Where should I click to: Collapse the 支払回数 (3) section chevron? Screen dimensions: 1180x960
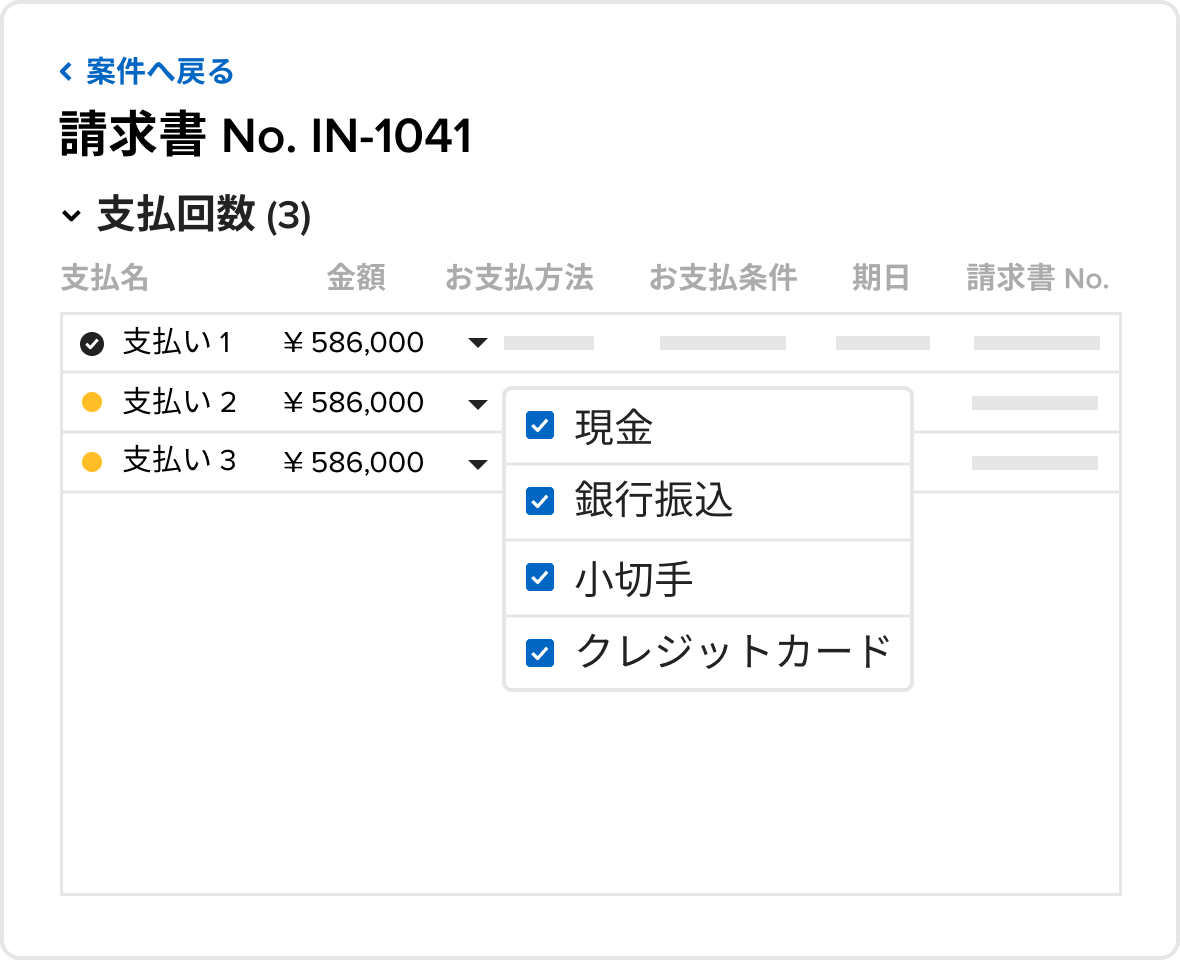tap(71, 216)
